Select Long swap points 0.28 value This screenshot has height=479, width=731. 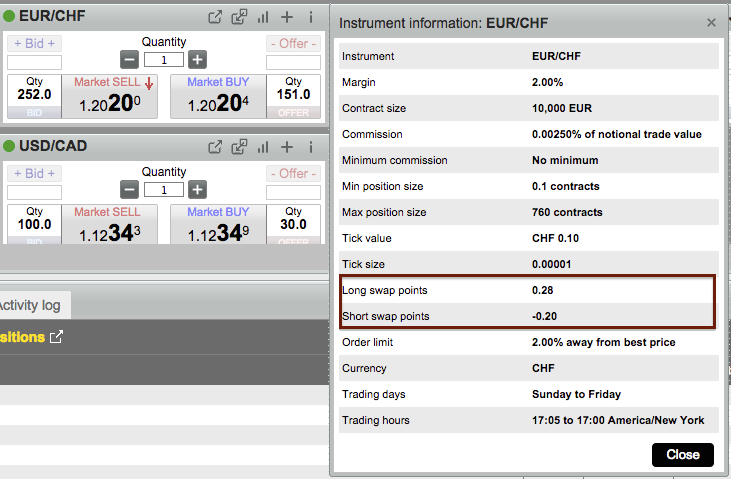(543, 290)
